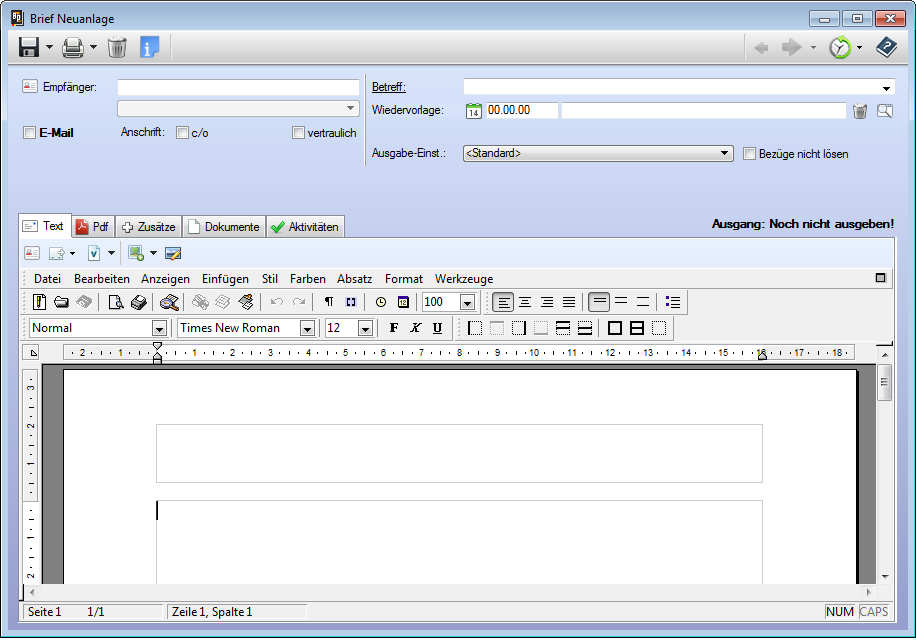The image size is (916, 643).
Task: Enable the E-Mail checkbox
Action: 30,133
